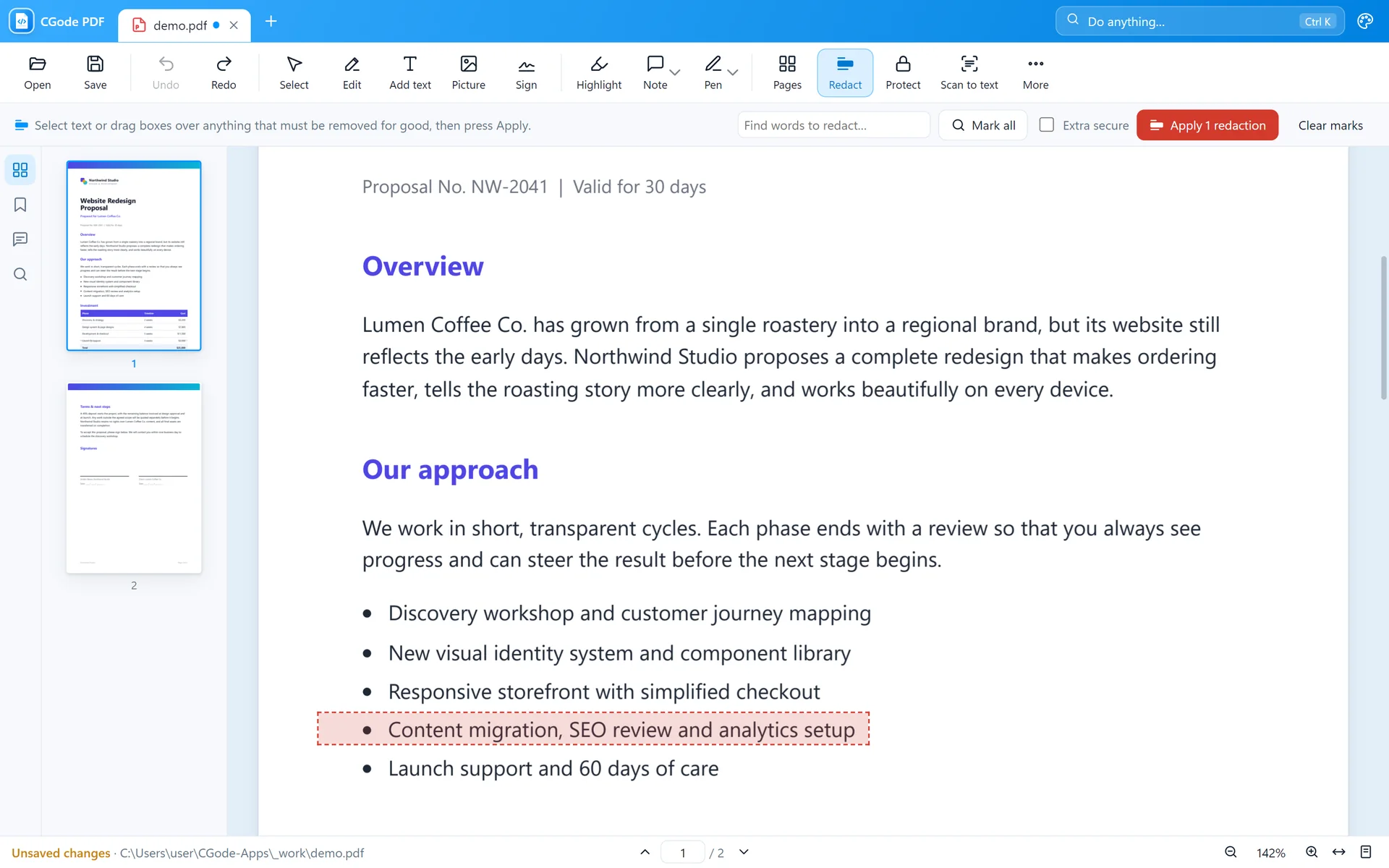Click the vertical document scrollbar
Image resolution: width=1389 pixels, height=868 pixels.
pyautogui.click(x=1383, y=328)
